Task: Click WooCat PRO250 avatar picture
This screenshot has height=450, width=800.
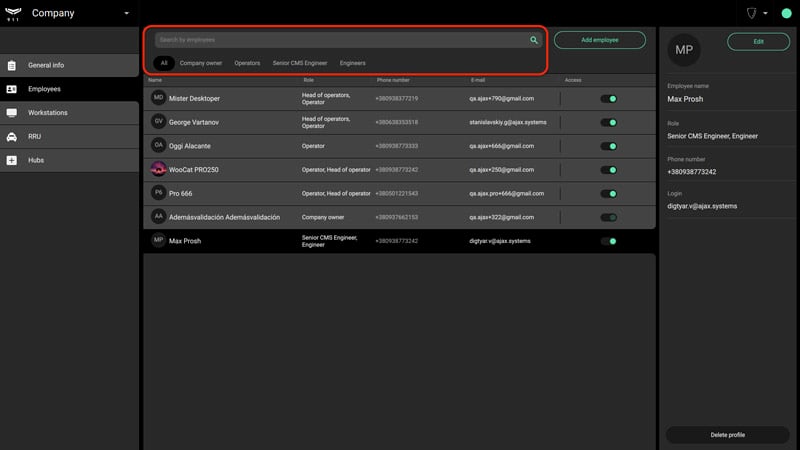Action: (159, 169)
